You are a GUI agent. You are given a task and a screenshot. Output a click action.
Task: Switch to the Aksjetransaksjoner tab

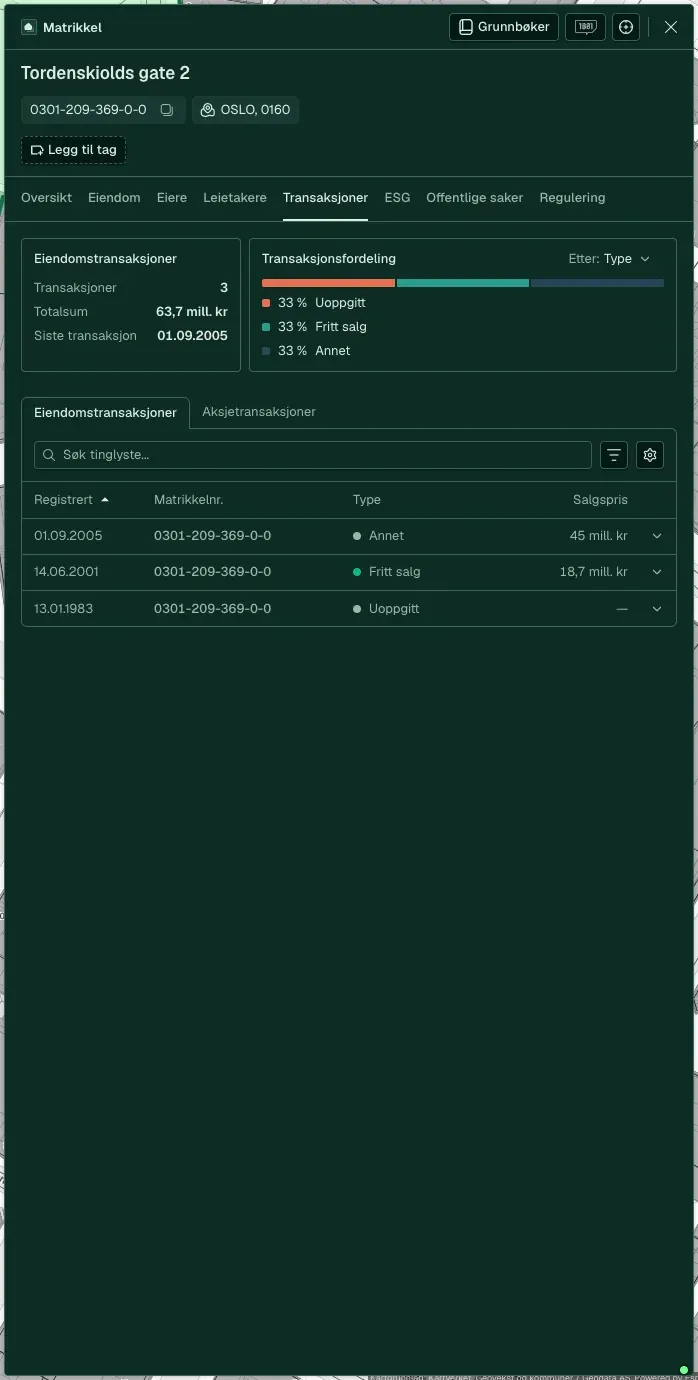tap(259, 412)
